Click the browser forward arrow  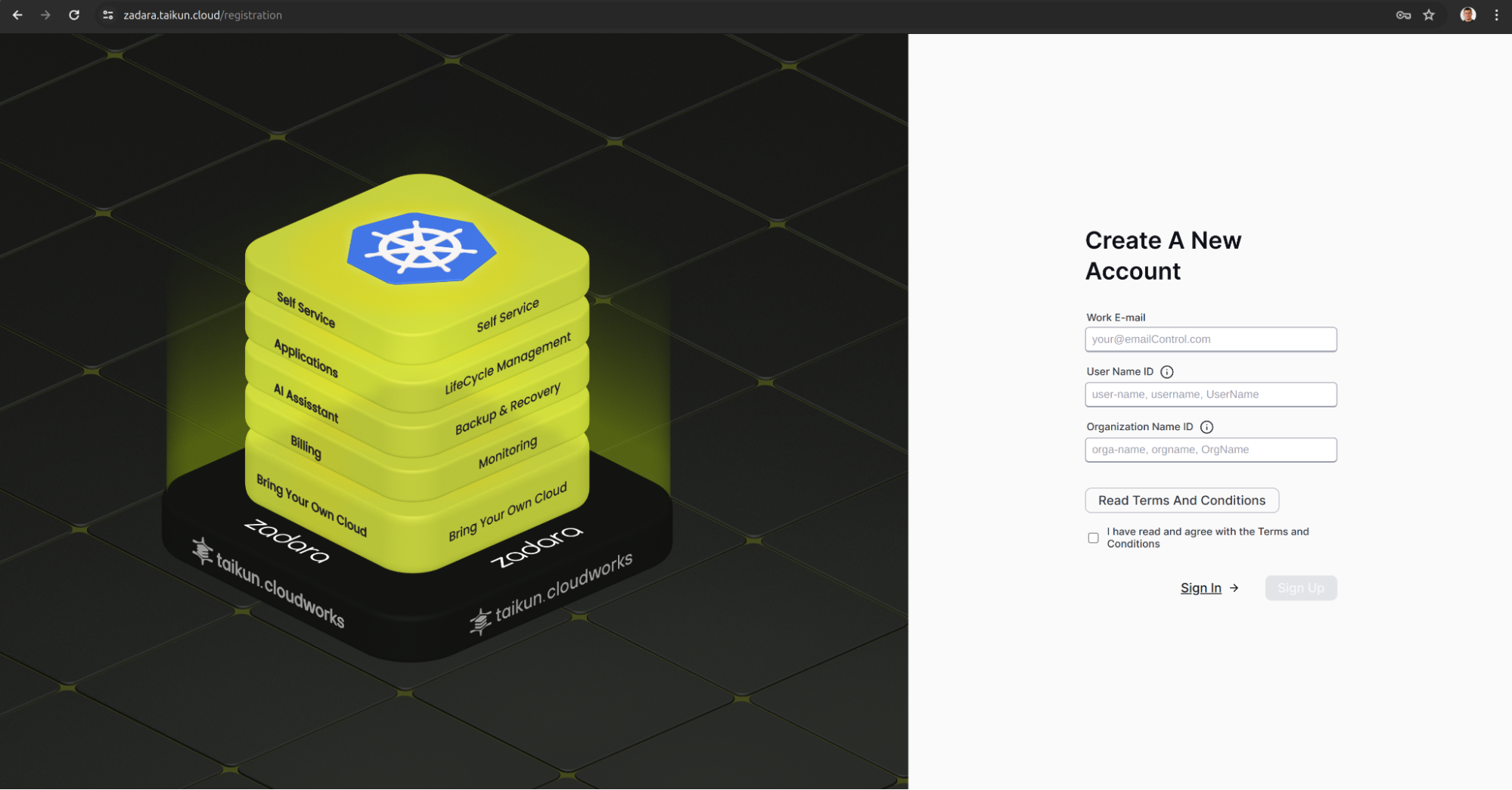45,15
